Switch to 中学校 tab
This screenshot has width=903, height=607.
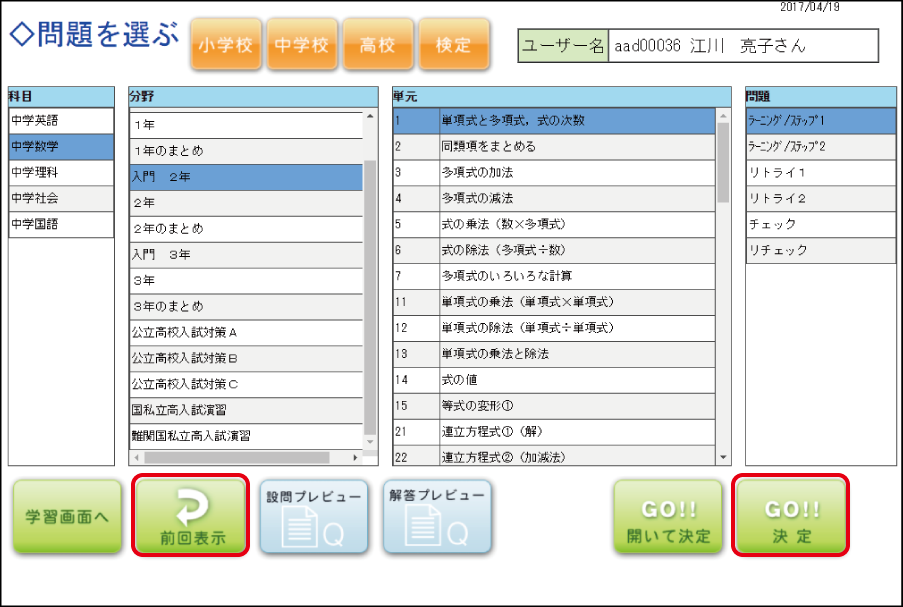pos(302,45)
